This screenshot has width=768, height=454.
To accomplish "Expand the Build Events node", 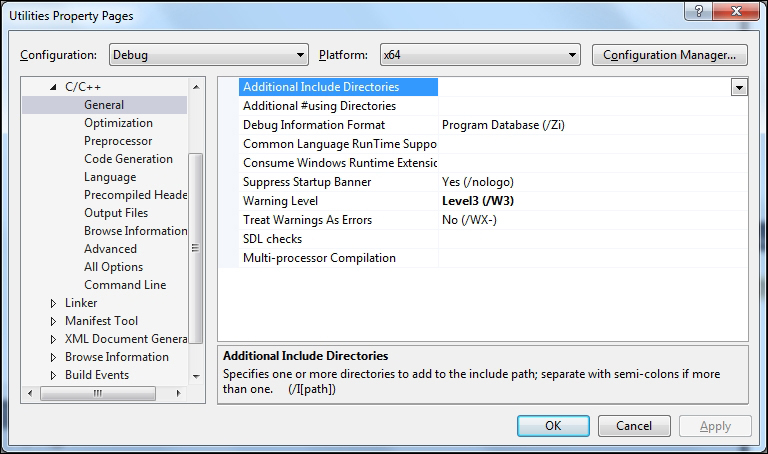I will (53, 375).
